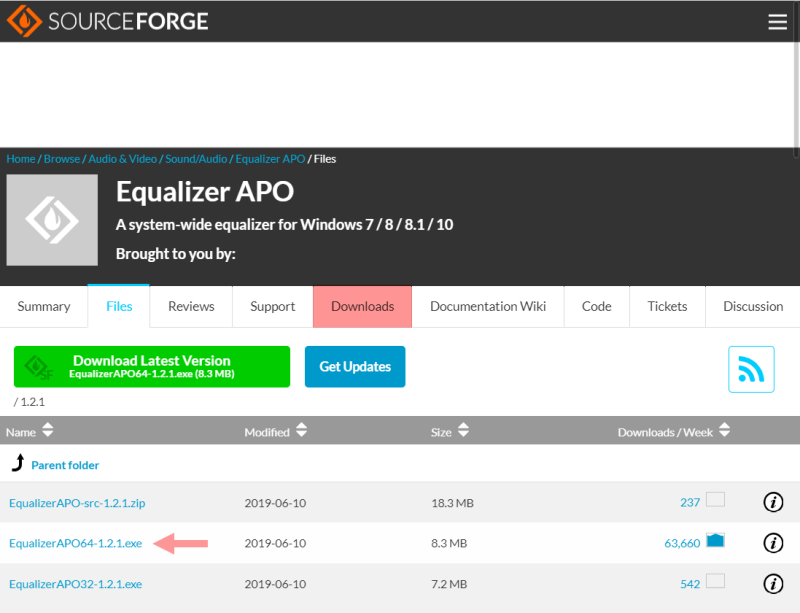Download EqualizerAPO64-1.2.1.exe
The width and height of the screenshot is (800, 613).
click(76, 543)
